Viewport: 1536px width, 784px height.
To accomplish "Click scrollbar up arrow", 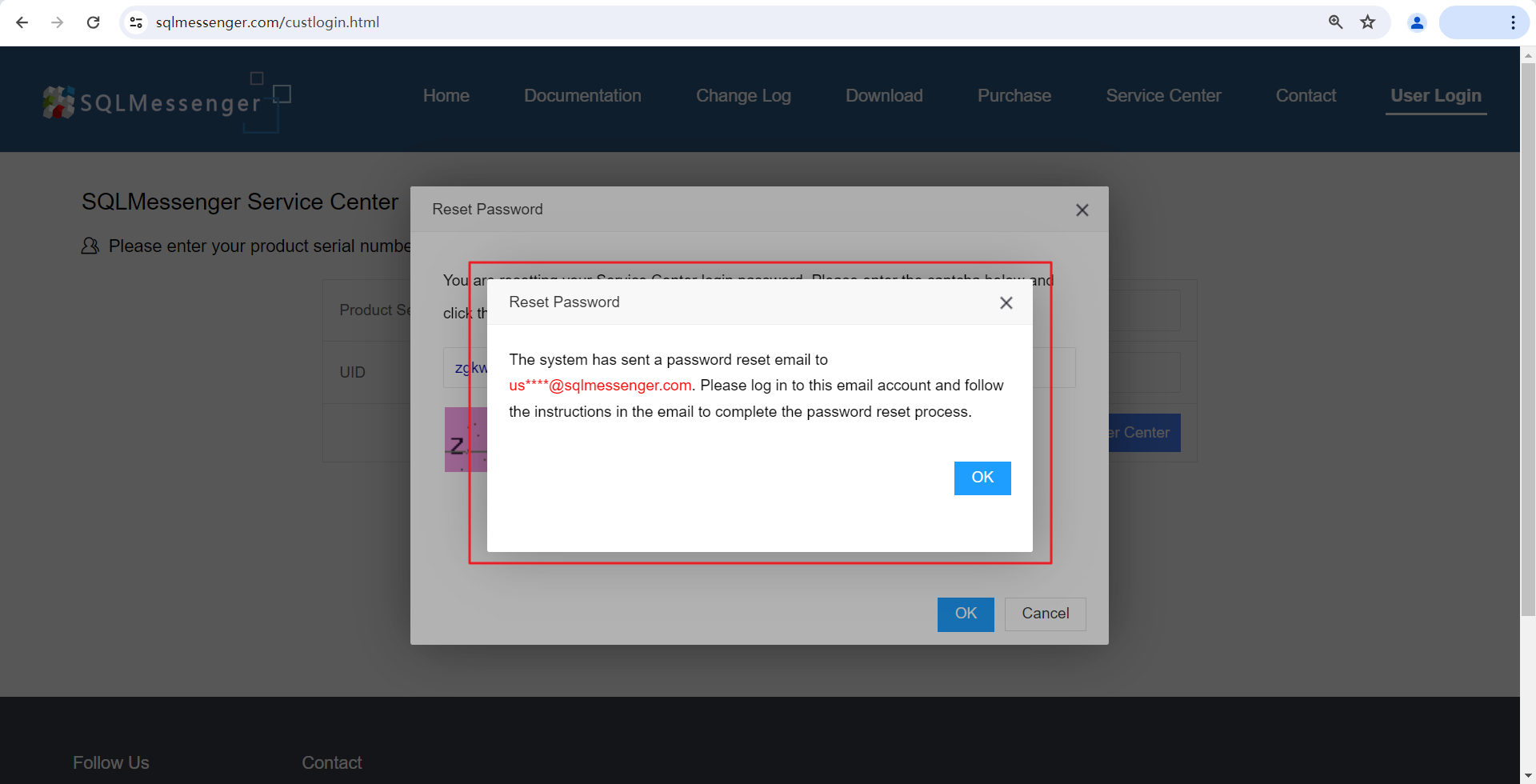I will 1528,55.
